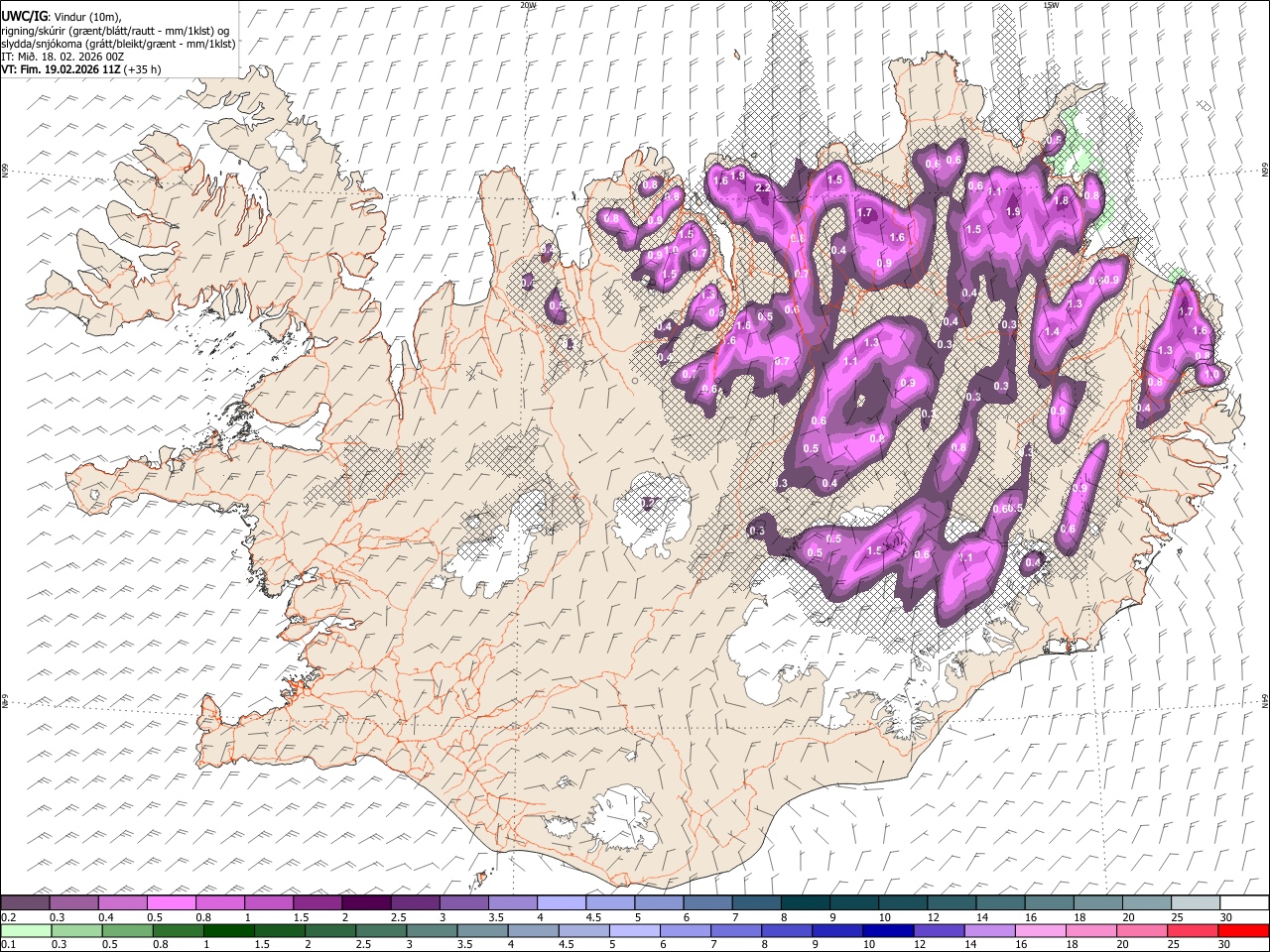
Task: Click the "20W" longitude label at the top edge
Action: [528, 5]
